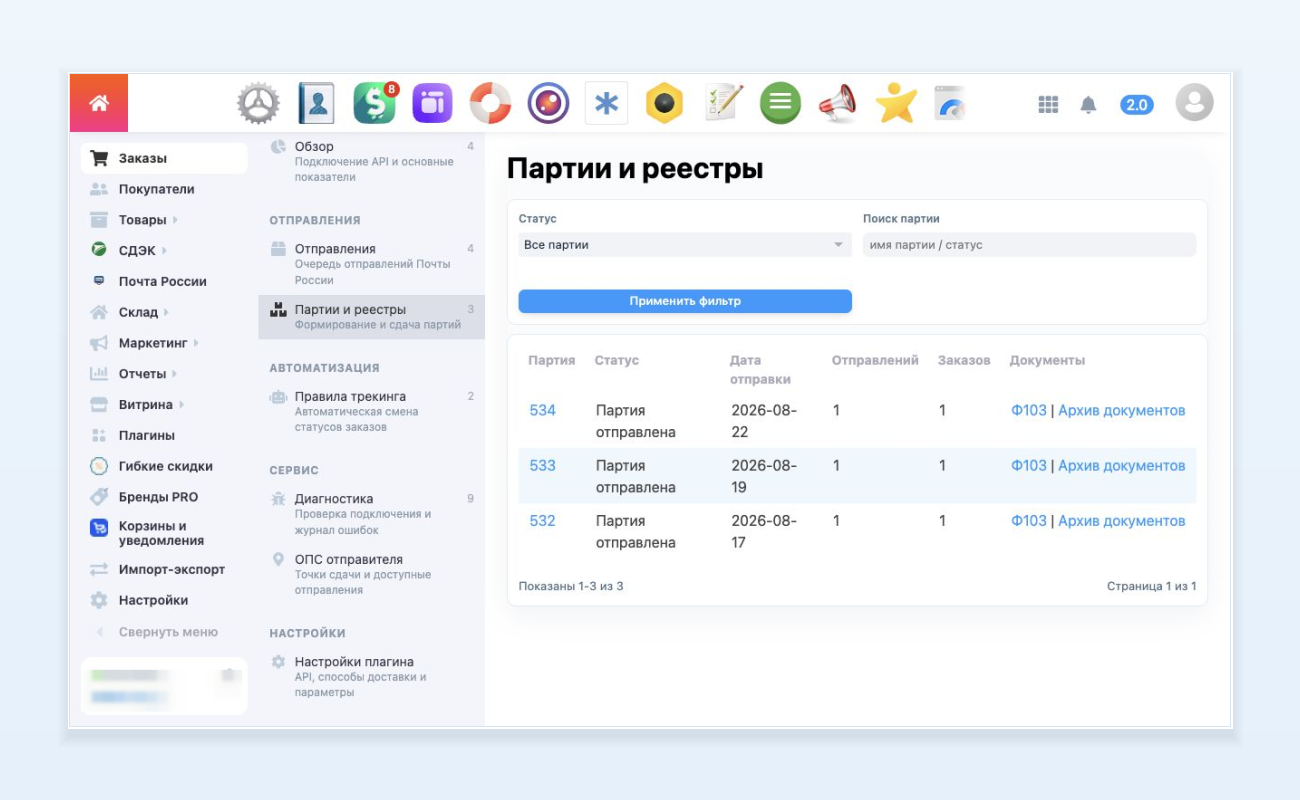Open Ф103 document for batch 533
Image resolution: width=1300 pixels, height=800 pixels.
[x=1029, y=466]
